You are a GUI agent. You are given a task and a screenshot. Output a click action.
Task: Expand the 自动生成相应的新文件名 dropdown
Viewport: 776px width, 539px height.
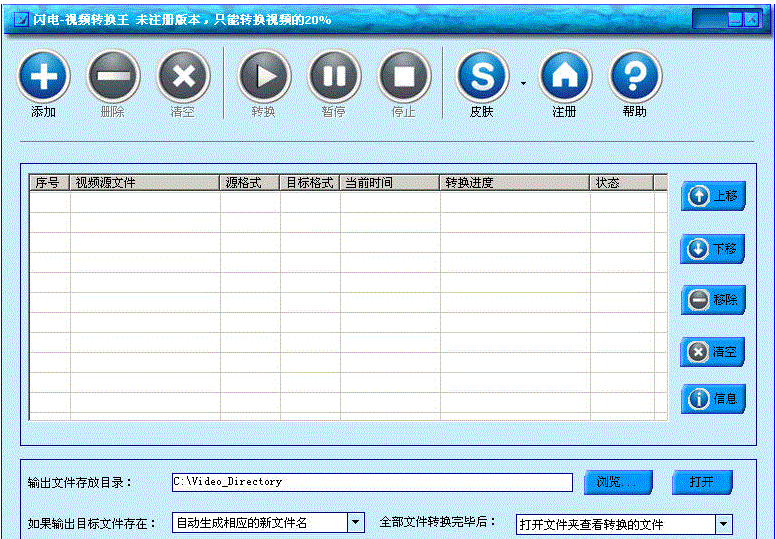pyautogui.click(x=356, y=522)
